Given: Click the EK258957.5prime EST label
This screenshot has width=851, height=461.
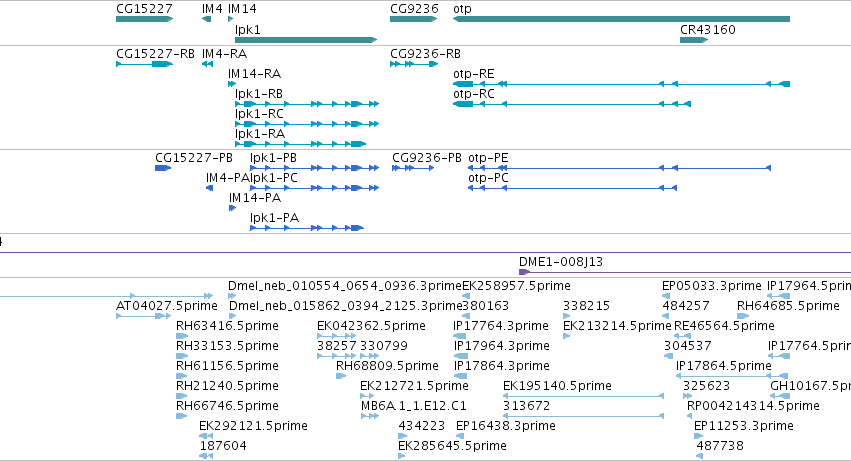Looking at the screenshot, I should (x=516, y=286).
